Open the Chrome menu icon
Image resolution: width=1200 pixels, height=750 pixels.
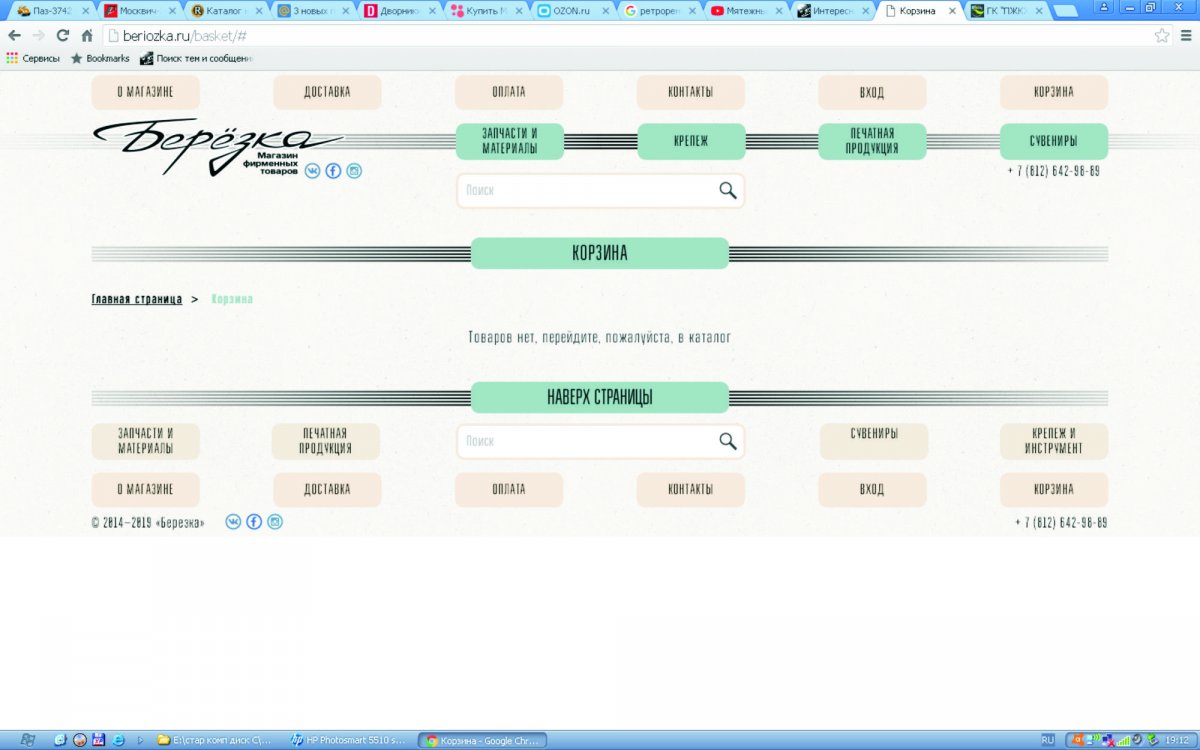tap(1185, 35)
